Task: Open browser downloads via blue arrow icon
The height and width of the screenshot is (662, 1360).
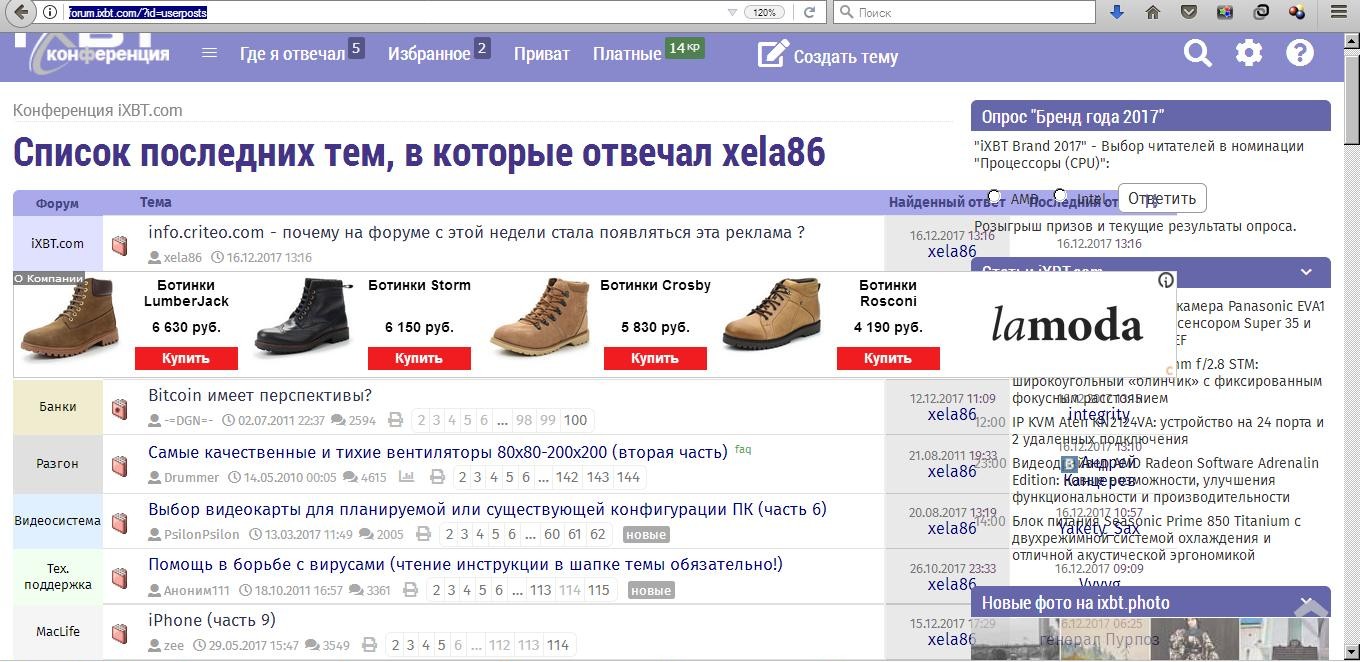Action: point(1117,13)
